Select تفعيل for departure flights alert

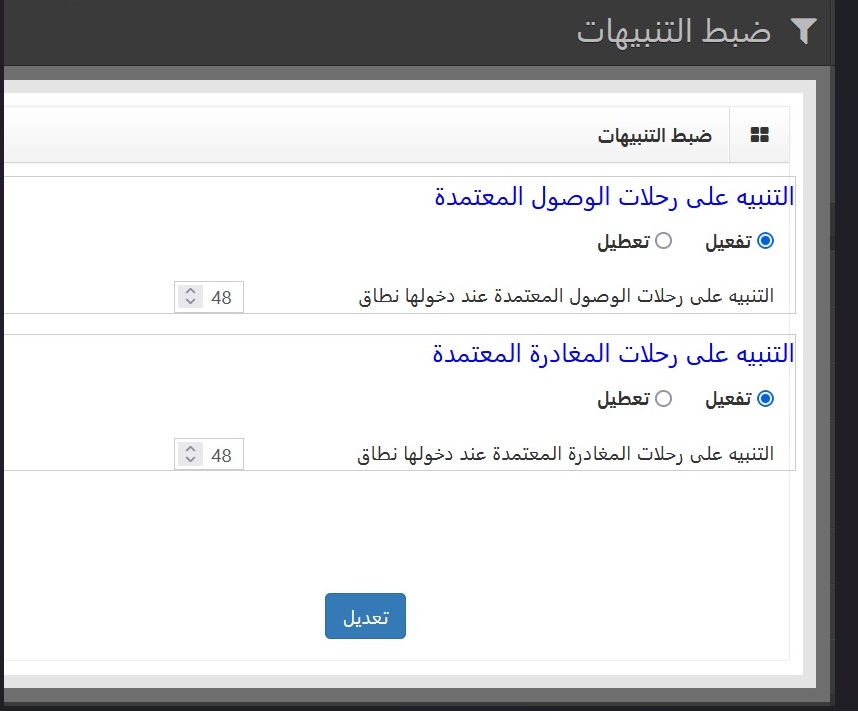766,399
